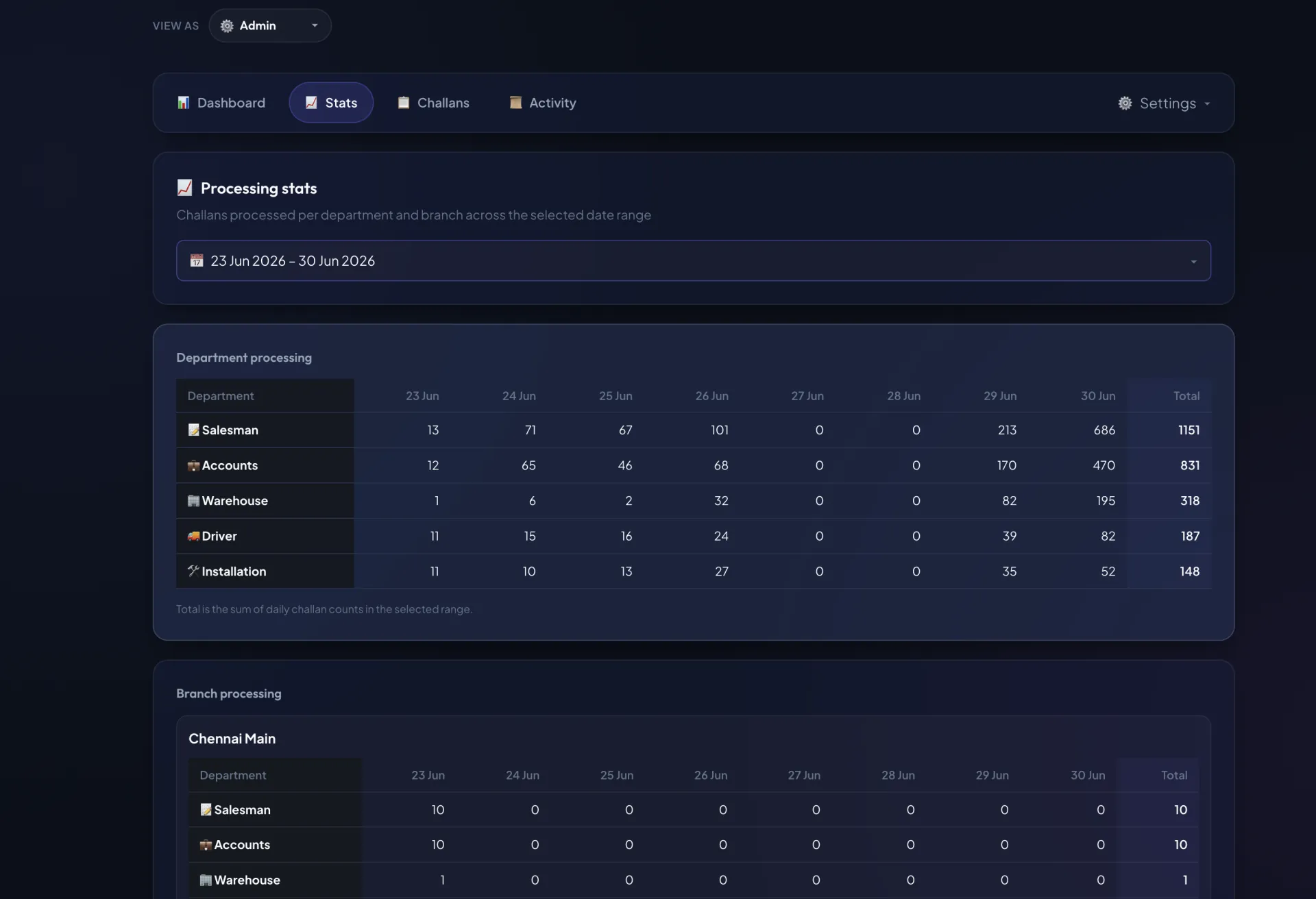Viewport: 1316px width, 899px height.
Task: Open the View As Admin dropdown
Action: coord(270,25)
